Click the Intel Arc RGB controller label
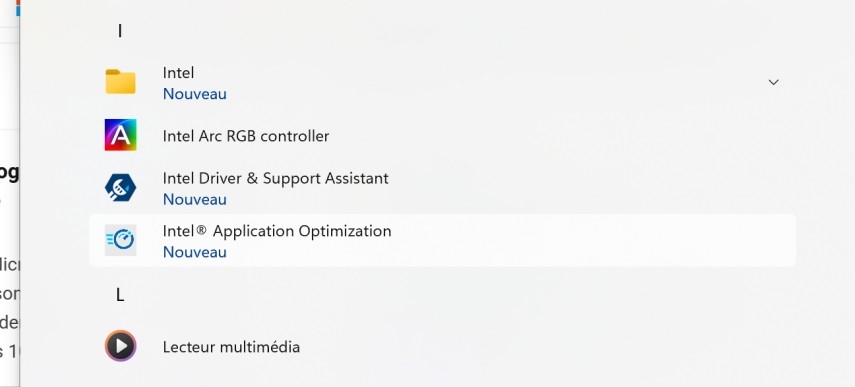 coord(246,136)
